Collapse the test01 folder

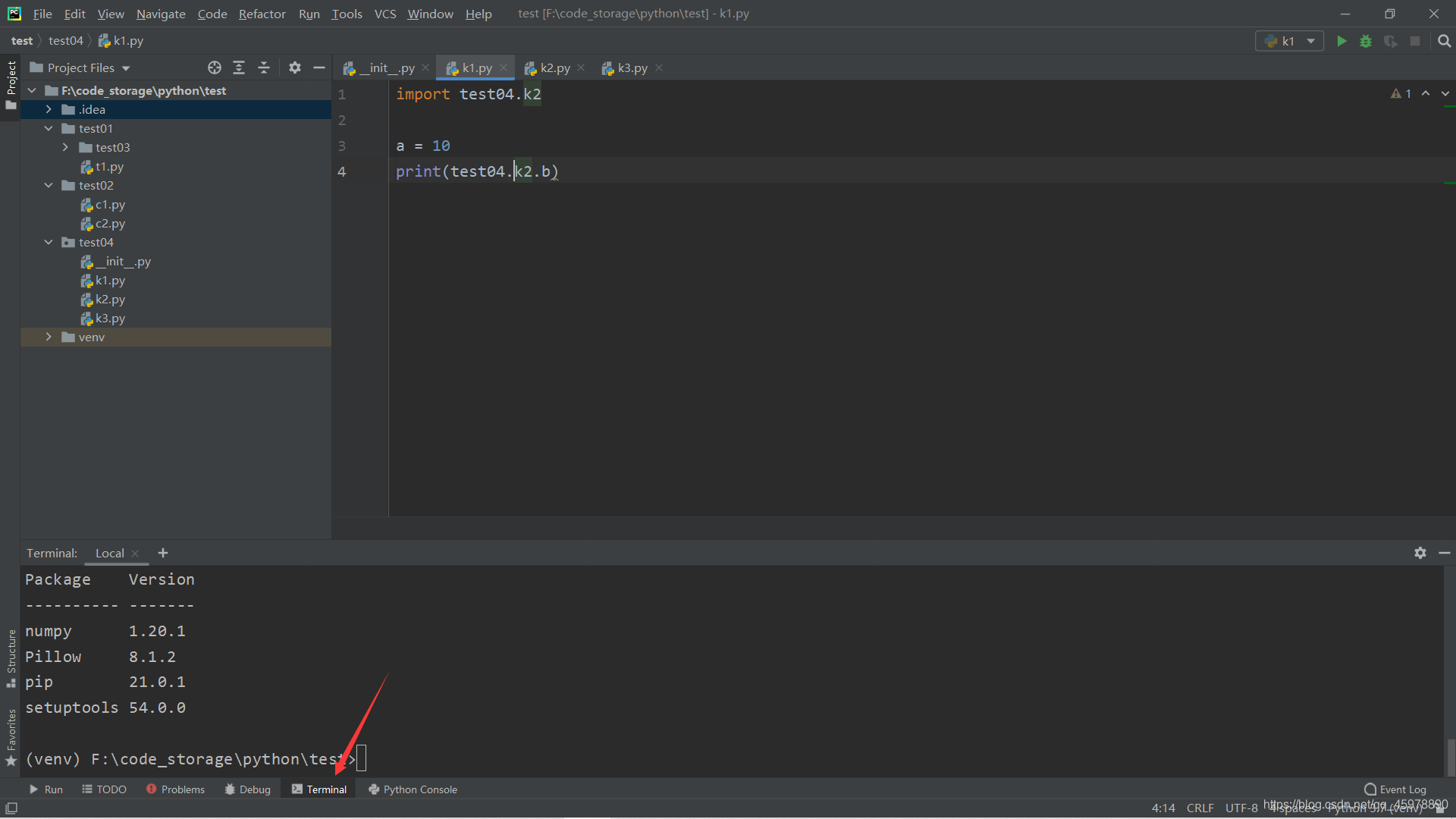coord(49,128)
